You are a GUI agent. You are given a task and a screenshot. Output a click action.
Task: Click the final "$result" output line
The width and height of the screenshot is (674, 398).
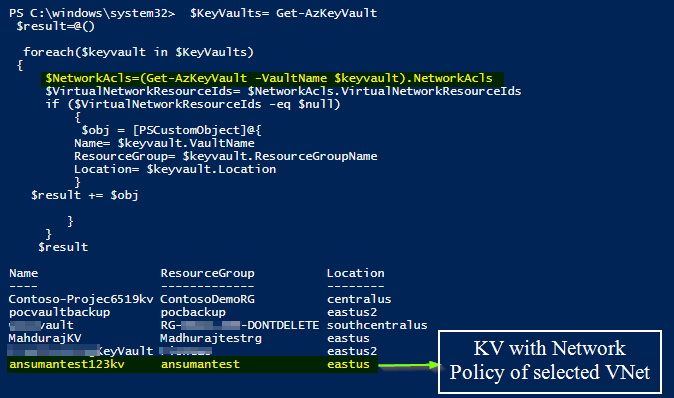[x=63, y=247]
